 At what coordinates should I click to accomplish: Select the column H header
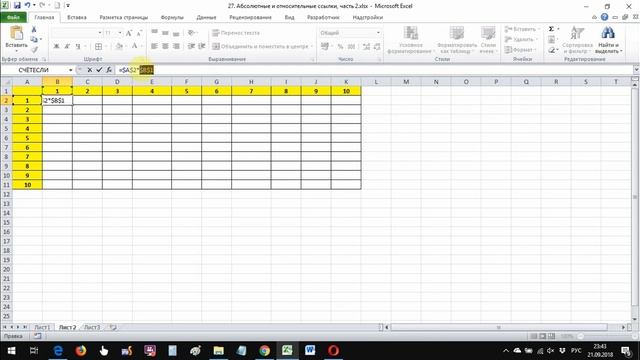click(251, 82)
